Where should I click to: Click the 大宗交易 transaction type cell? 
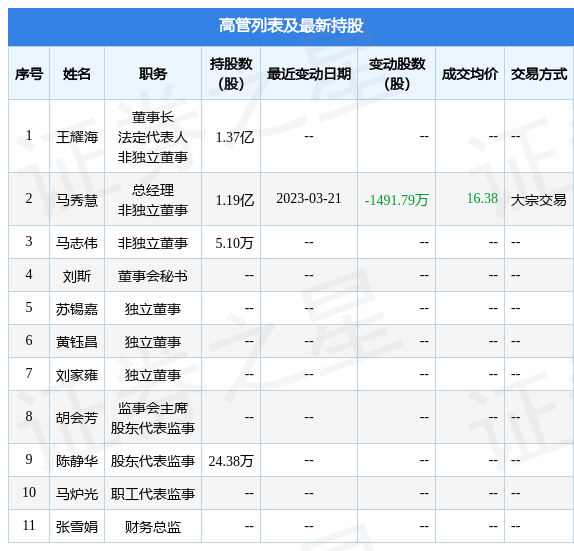[x=538, y=200]
